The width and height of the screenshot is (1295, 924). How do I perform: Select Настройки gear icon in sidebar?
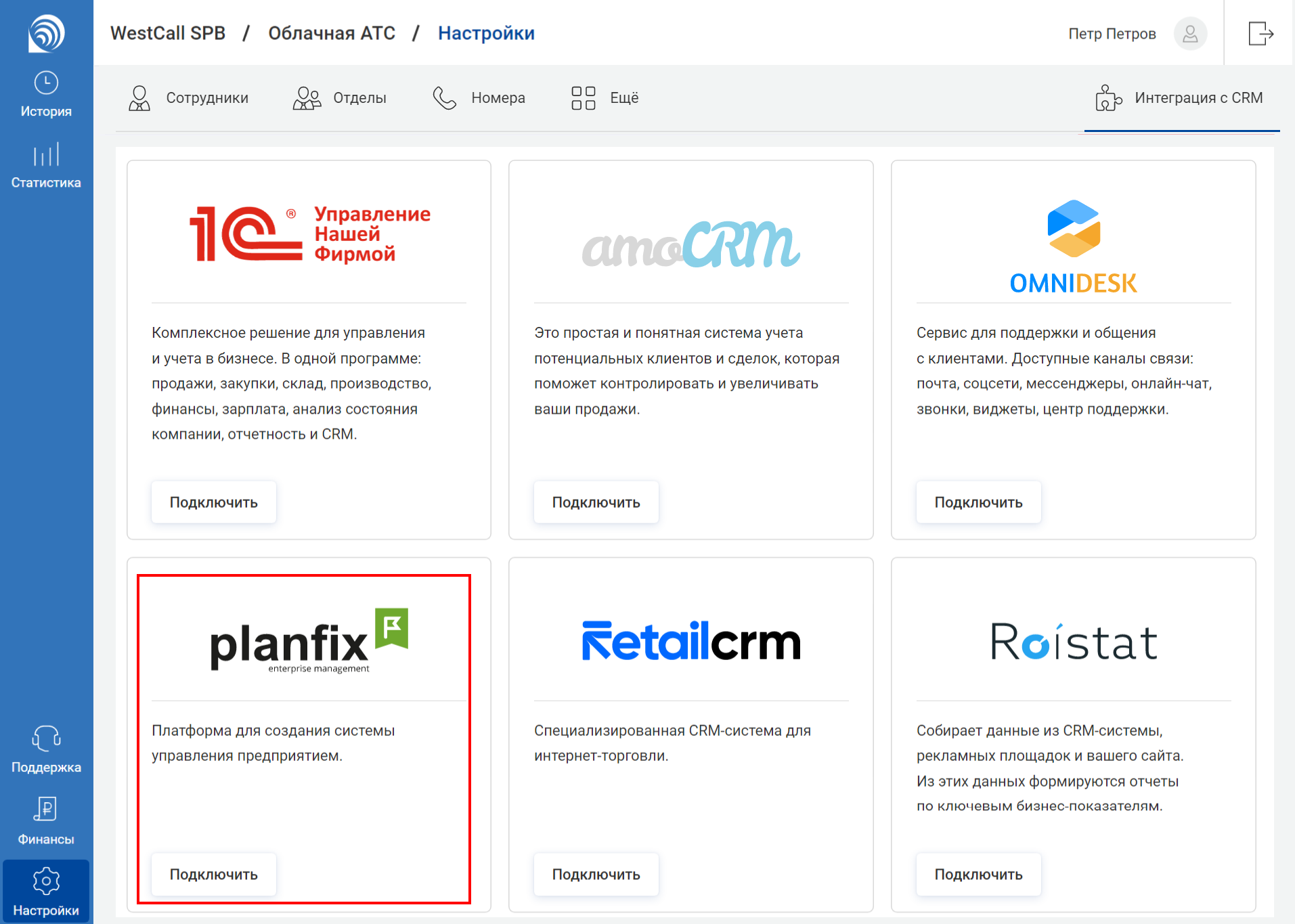pos(46,881)
